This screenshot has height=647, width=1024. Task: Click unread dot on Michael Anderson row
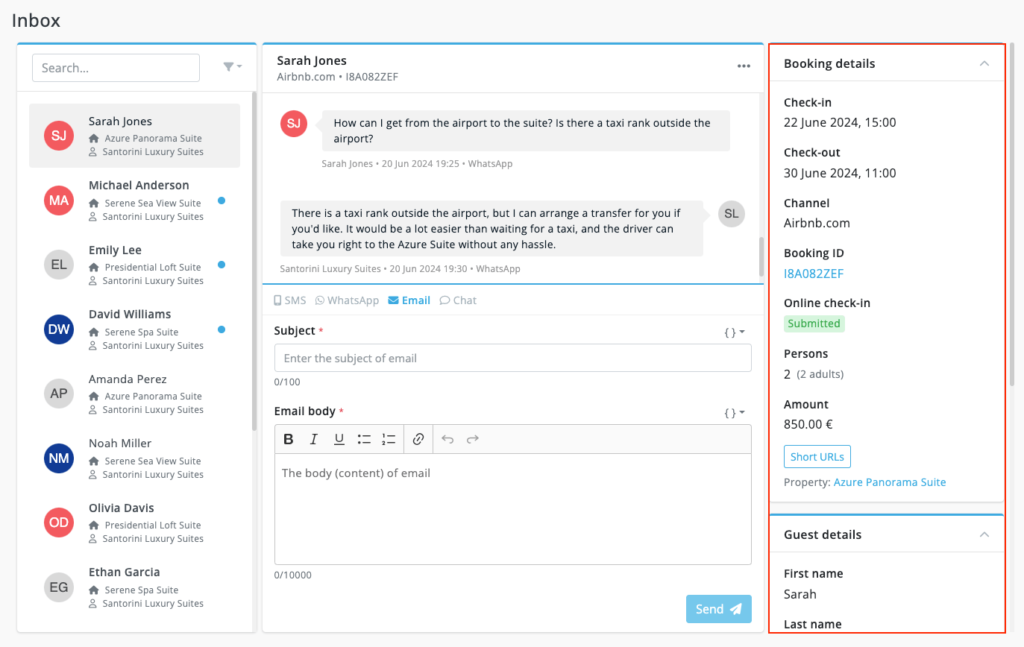[x=221, y=200]
